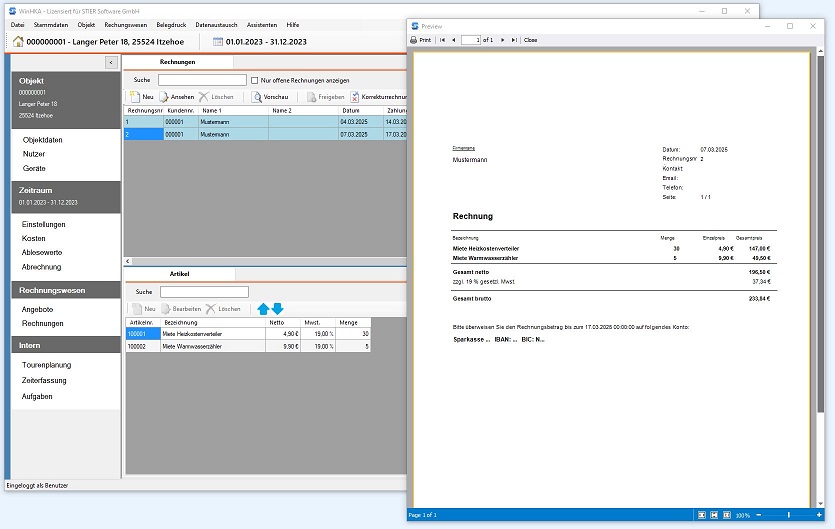Screen dimensions: 835x529
Task: Move article down with blue down arrow
Action: [278, 309]
